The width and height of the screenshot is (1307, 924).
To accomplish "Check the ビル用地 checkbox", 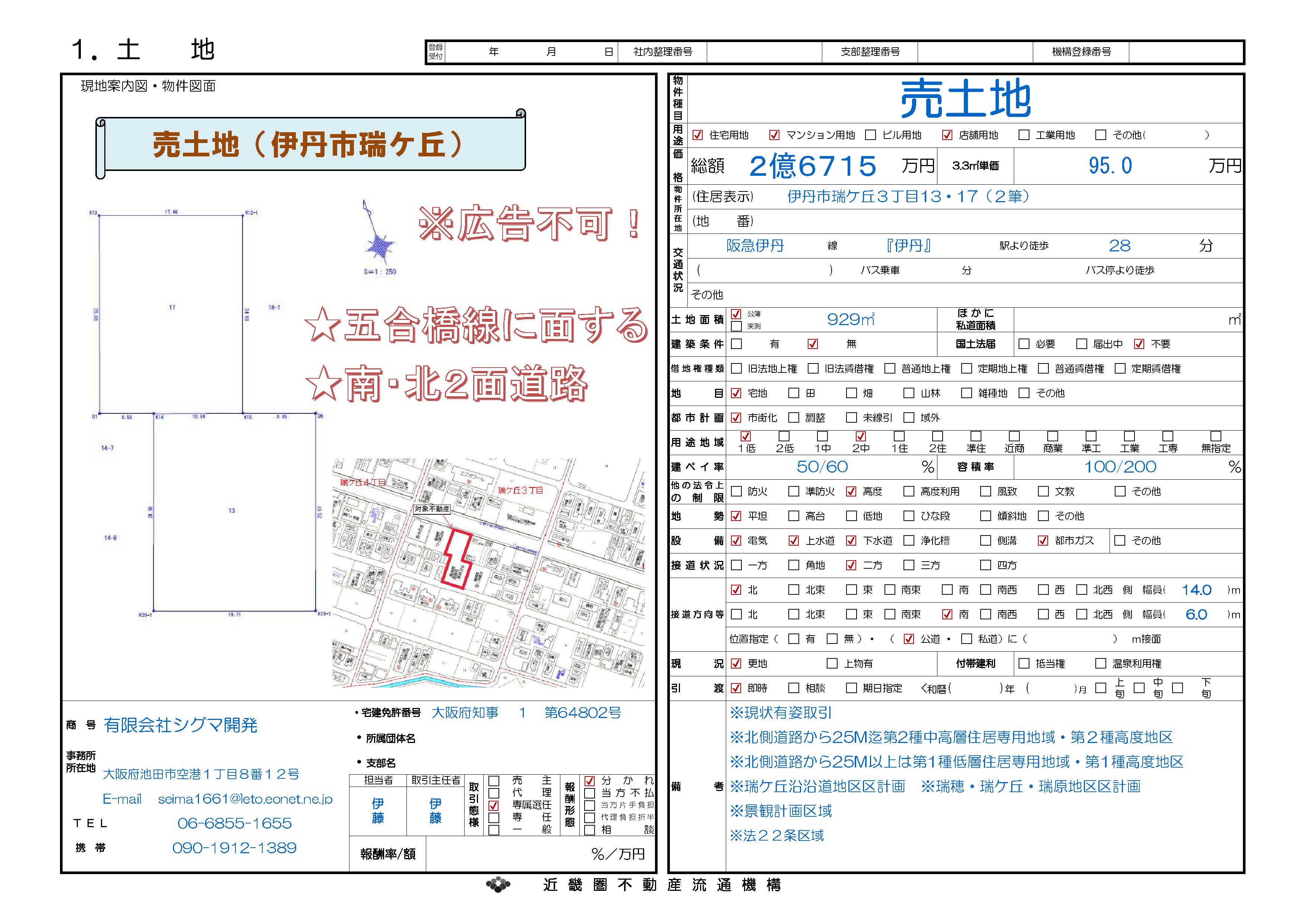I will pyautogui.click(x=870, y=136).
